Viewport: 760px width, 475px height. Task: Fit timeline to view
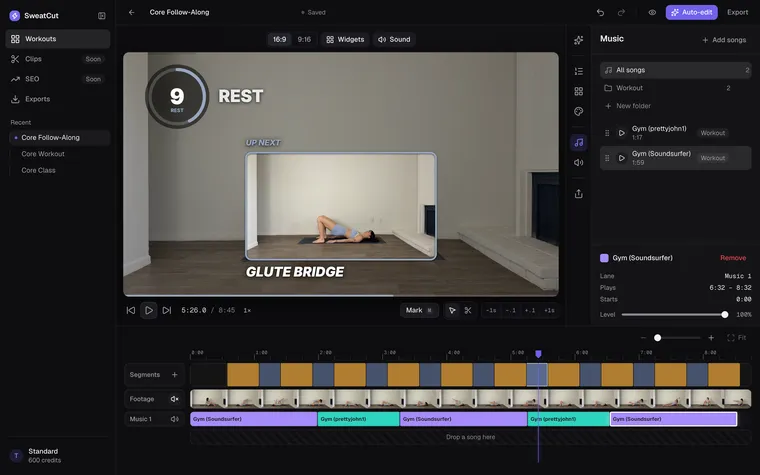point(737,338)
